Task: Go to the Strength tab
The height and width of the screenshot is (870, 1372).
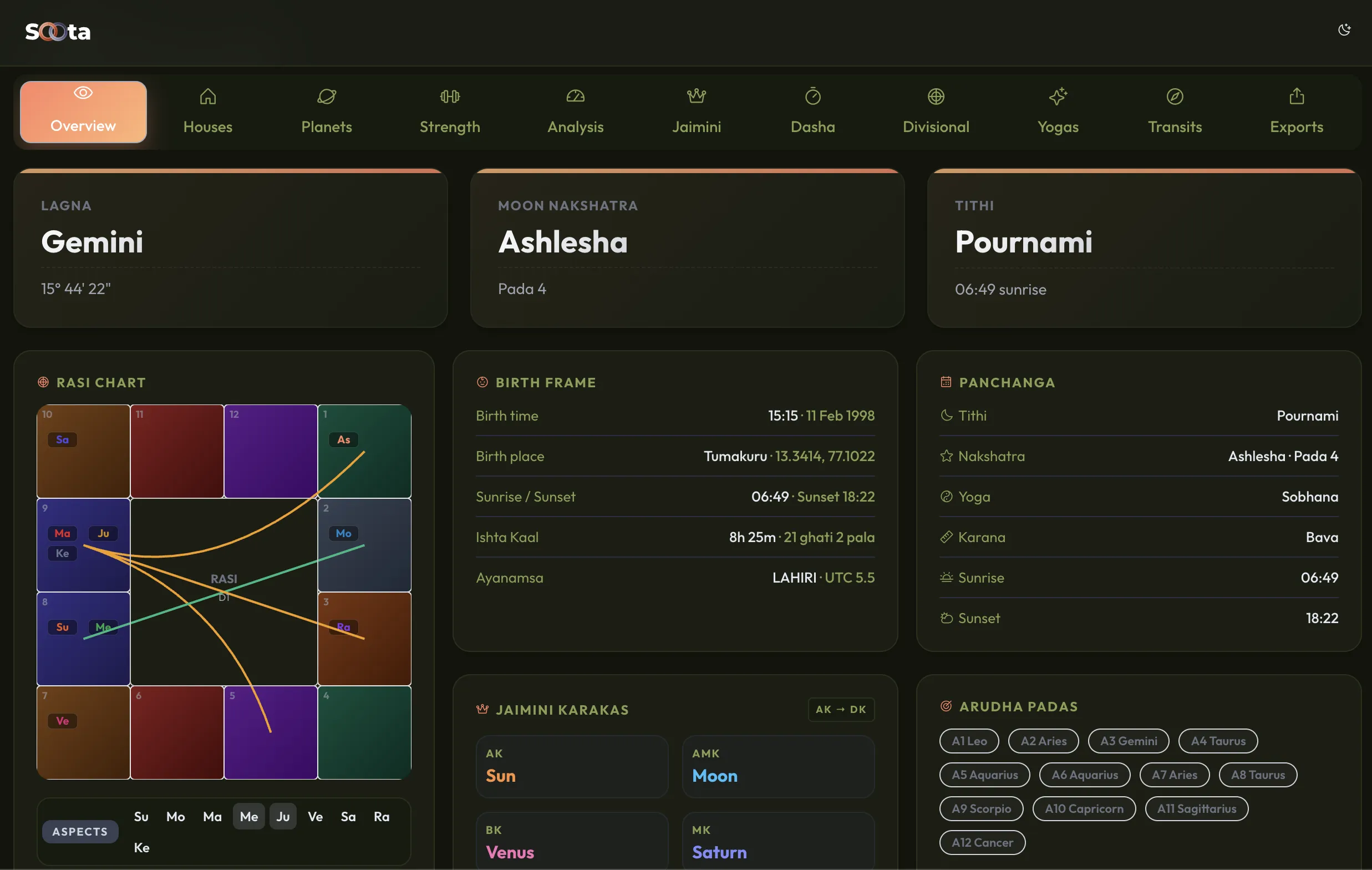Action: [x=450, y=112]
